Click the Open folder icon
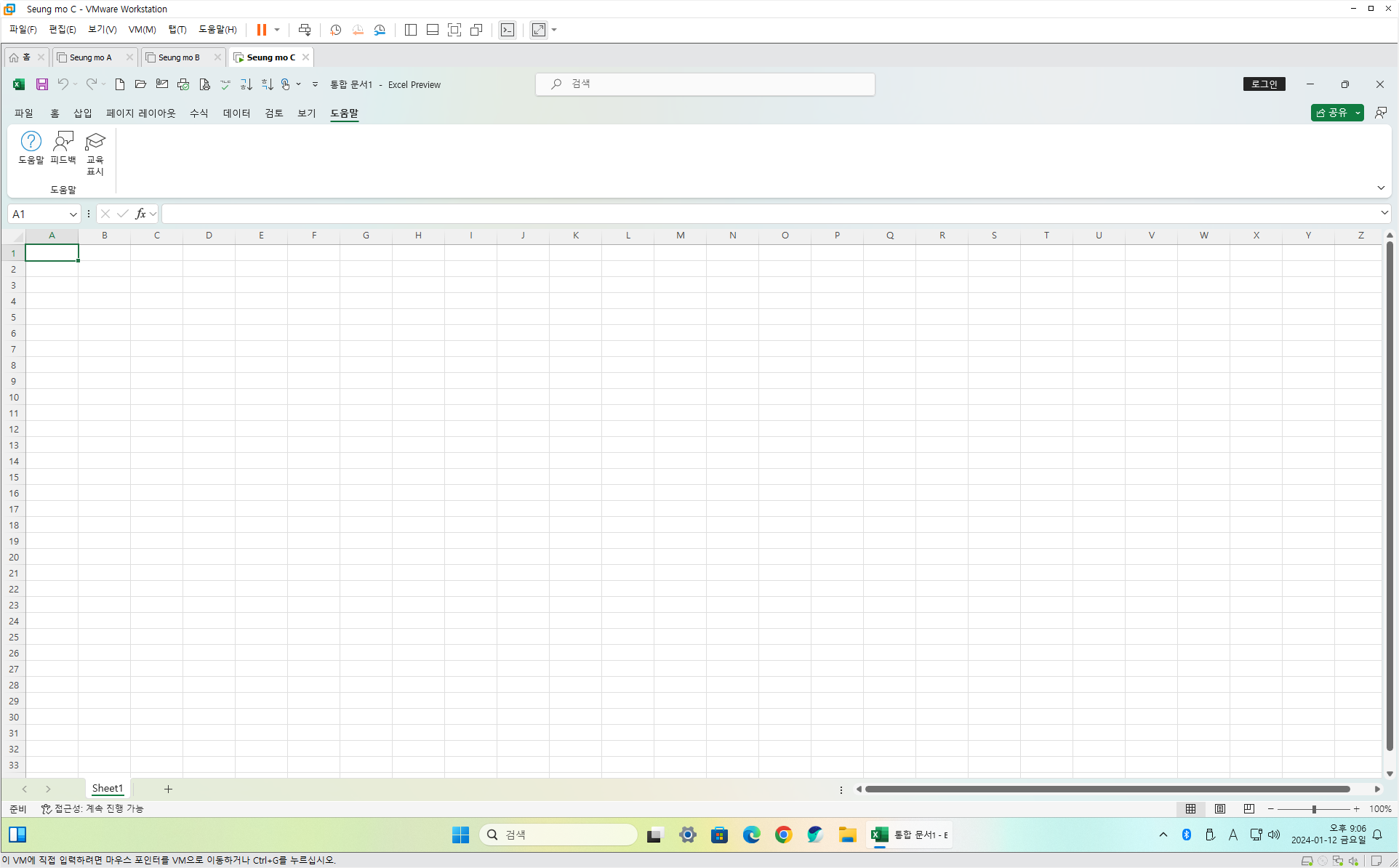 pyautogui.click(x=141, y=84)
